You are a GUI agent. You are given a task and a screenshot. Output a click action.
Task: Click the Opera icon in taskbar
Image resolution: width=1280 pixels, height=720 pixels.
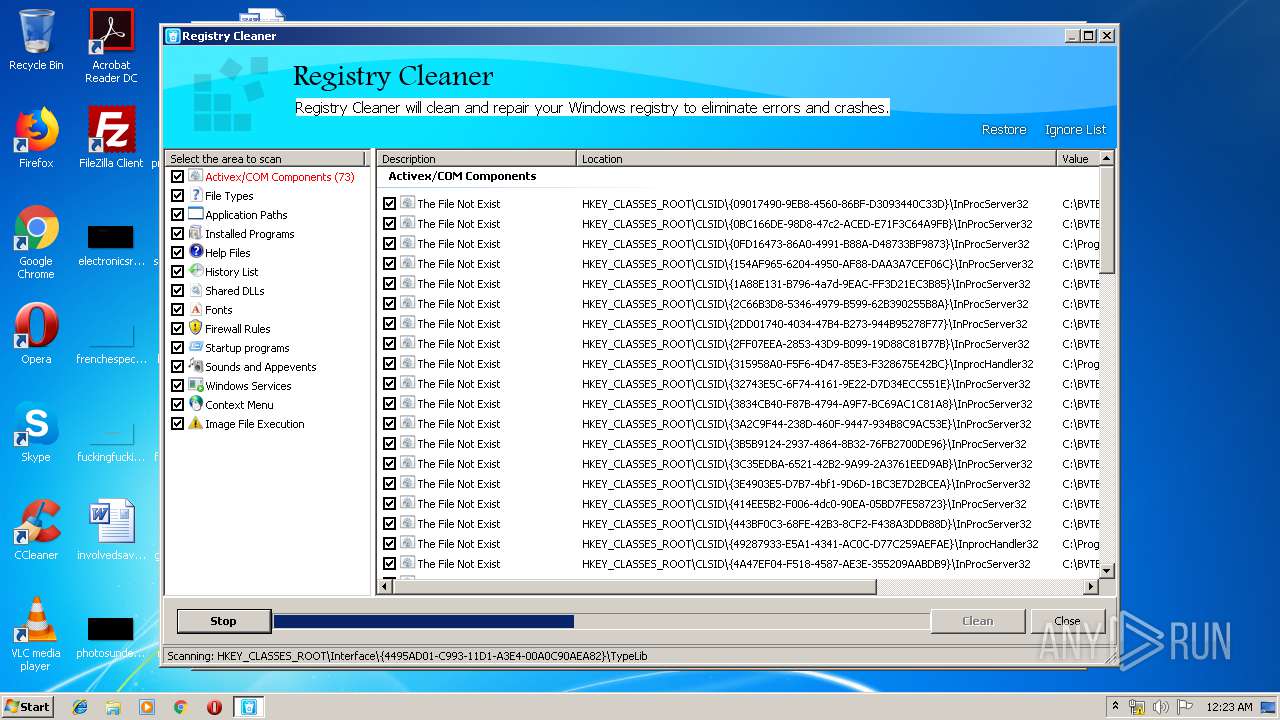click(214, 707)
